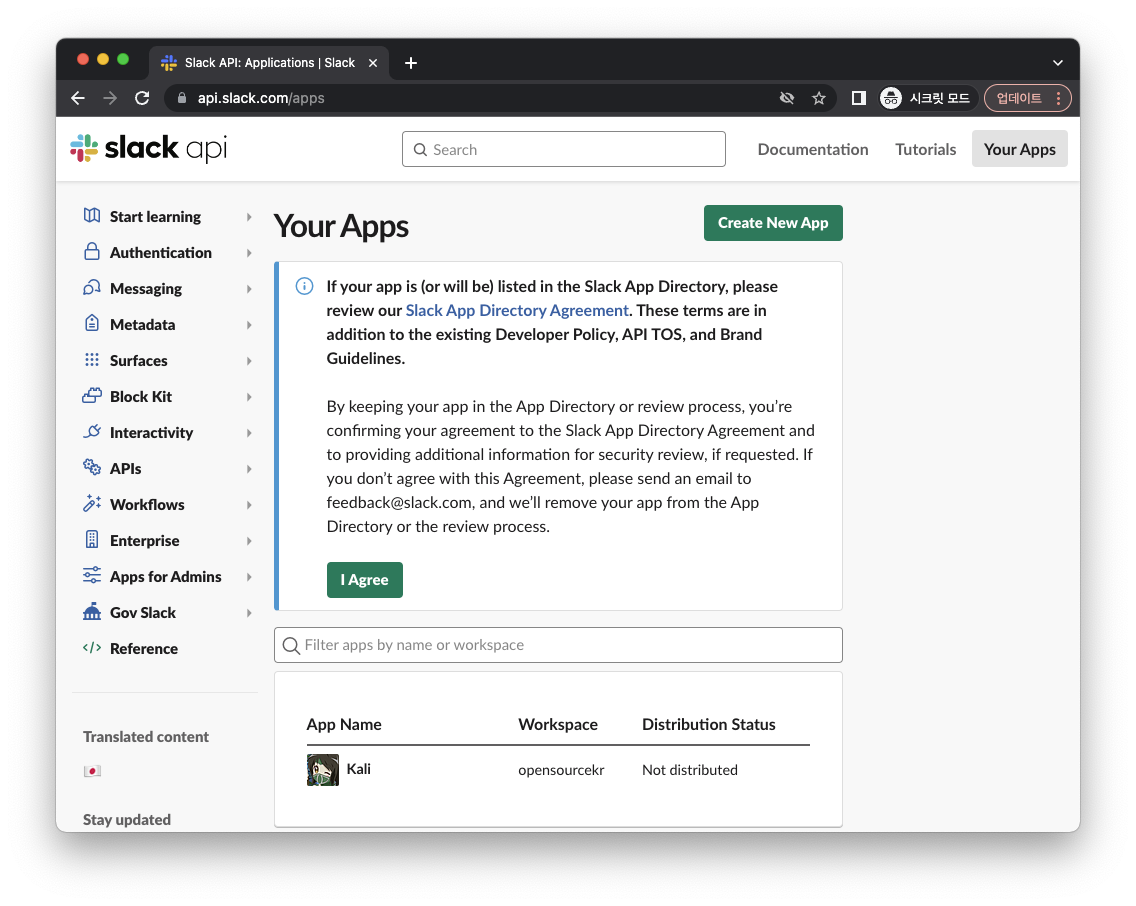Click the site lock icon in address bar

click(x=182, y=98)
